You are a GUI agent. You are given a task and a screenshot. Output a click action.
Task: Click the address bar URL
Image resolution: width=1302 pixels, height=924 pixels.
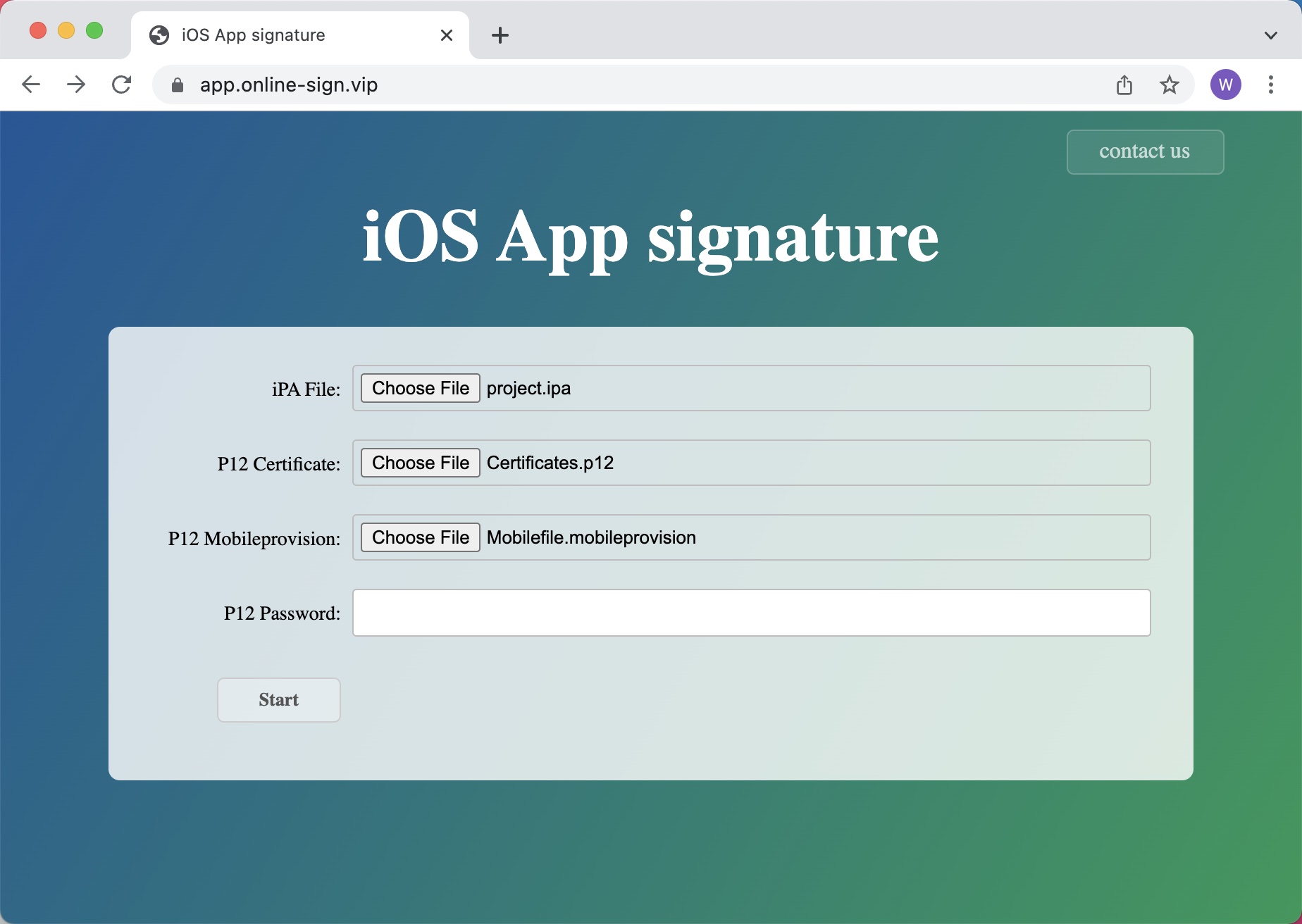(x=289, y=85)
